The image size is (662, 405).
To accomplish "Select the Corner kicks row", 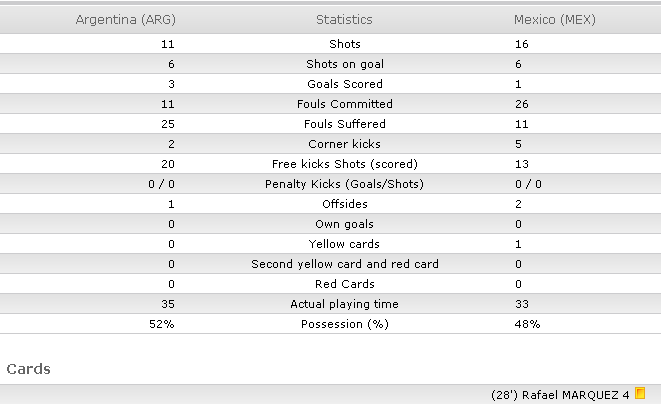I will pyautogui.click(x=331, y=144).
